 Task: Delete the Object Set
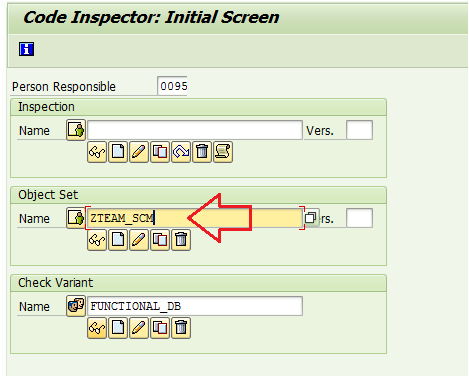coord(181,240)
